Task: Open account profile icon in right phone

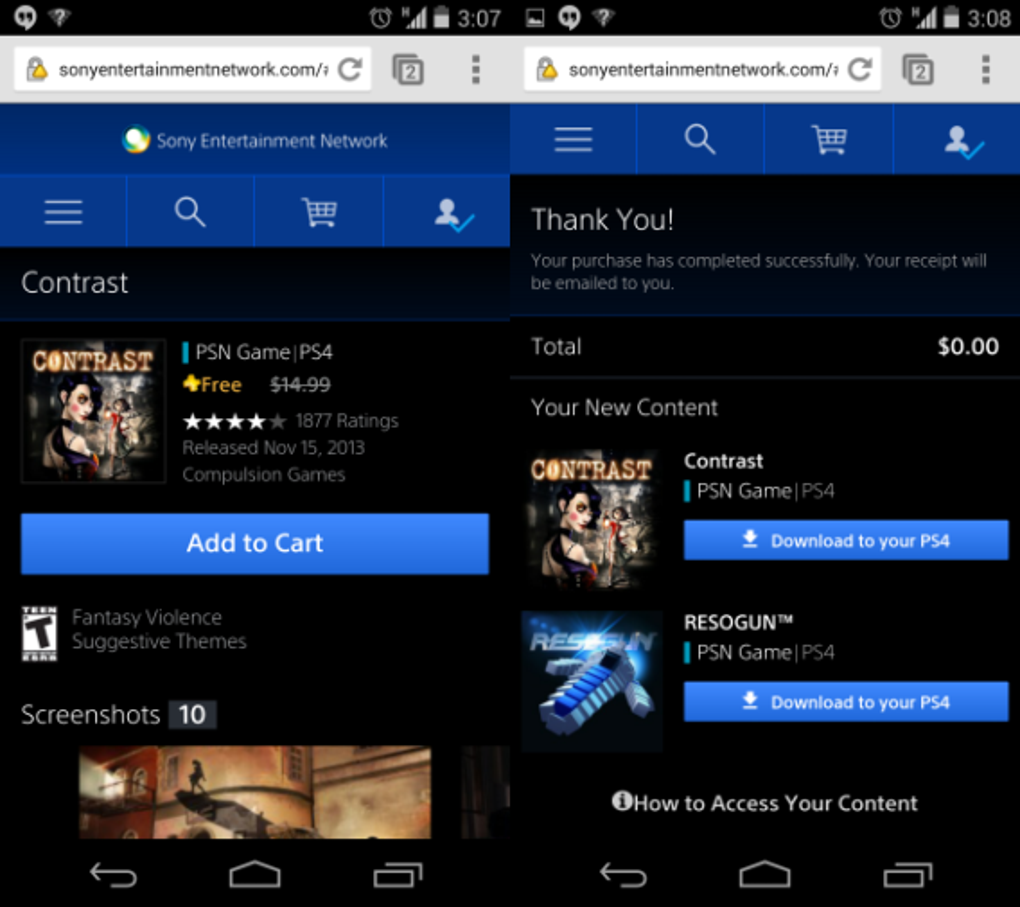Action: point(964,142)
